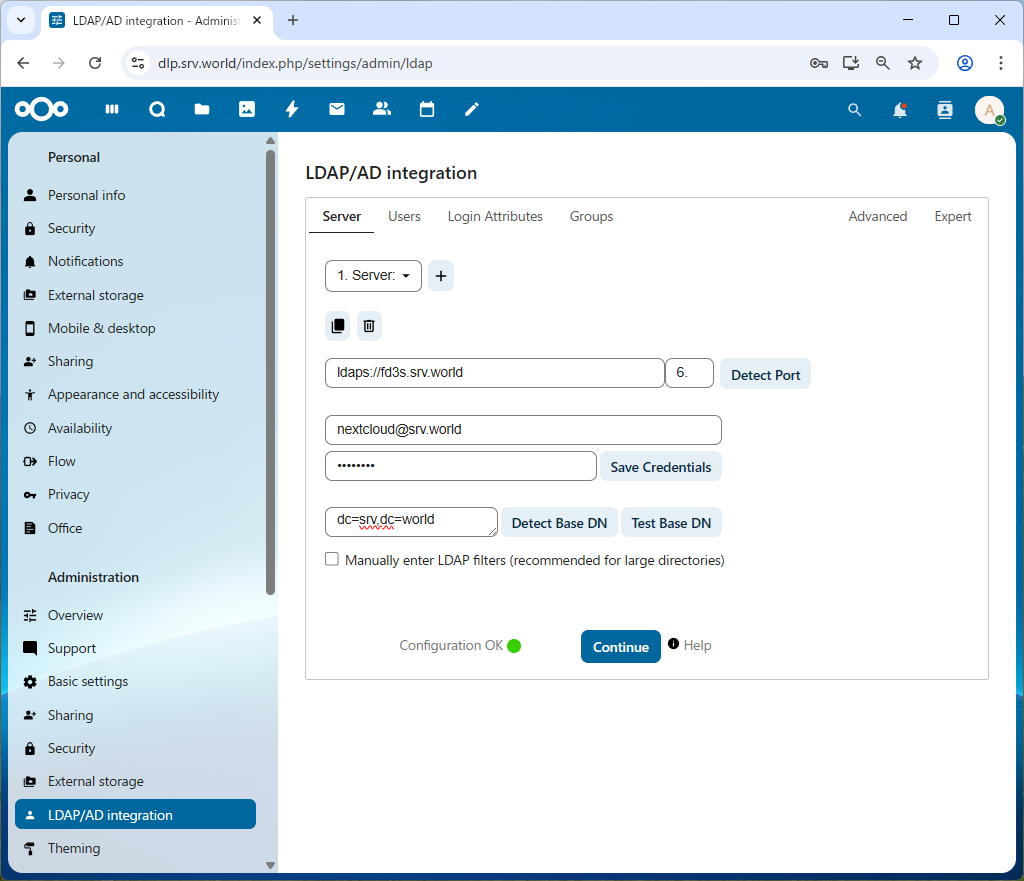The image size is (1024, 881).
Task: Click the left sidebar scrollbar
Action: [x=270, y=370]
